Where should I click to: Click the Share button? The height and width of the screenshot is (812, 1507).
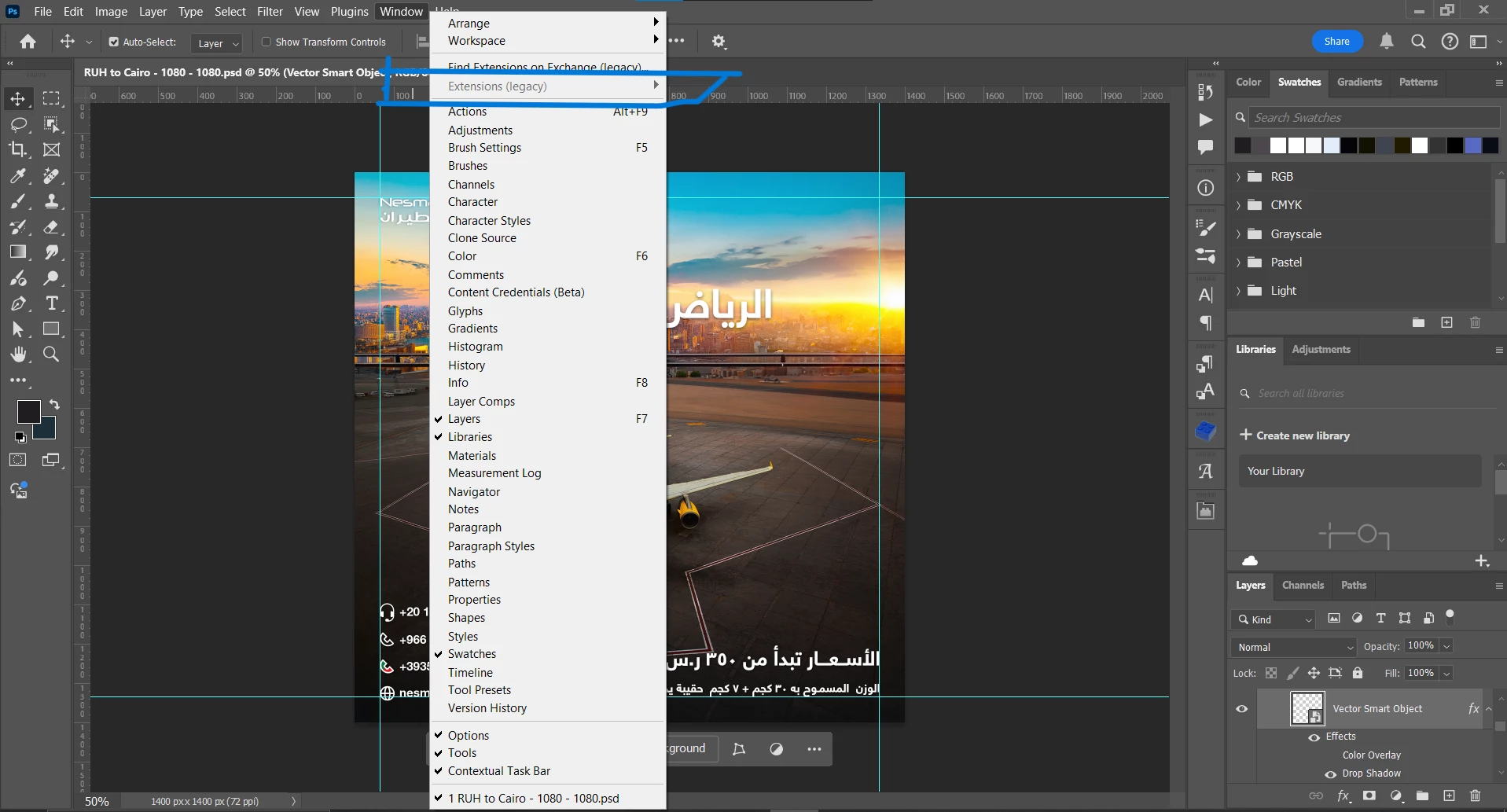(x=1336, y=42)
